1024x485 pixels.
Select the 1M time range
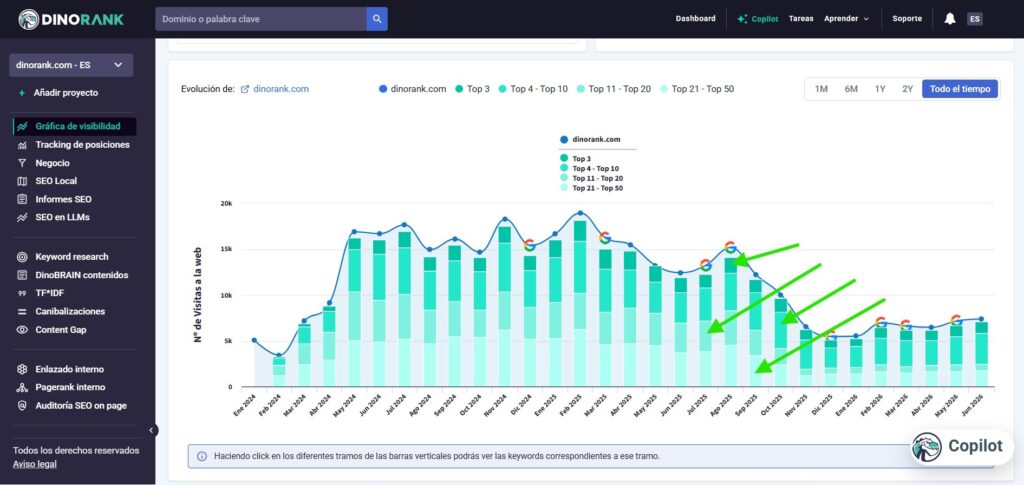coord(821,89)
